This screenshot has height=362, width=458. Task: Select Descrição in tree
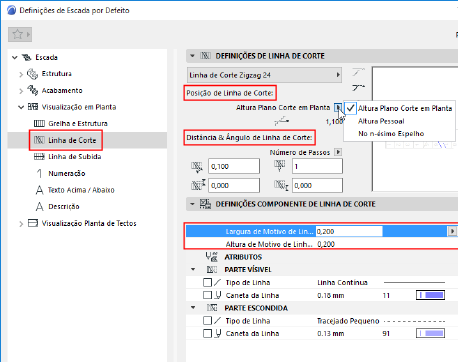(x=64, y=207)
